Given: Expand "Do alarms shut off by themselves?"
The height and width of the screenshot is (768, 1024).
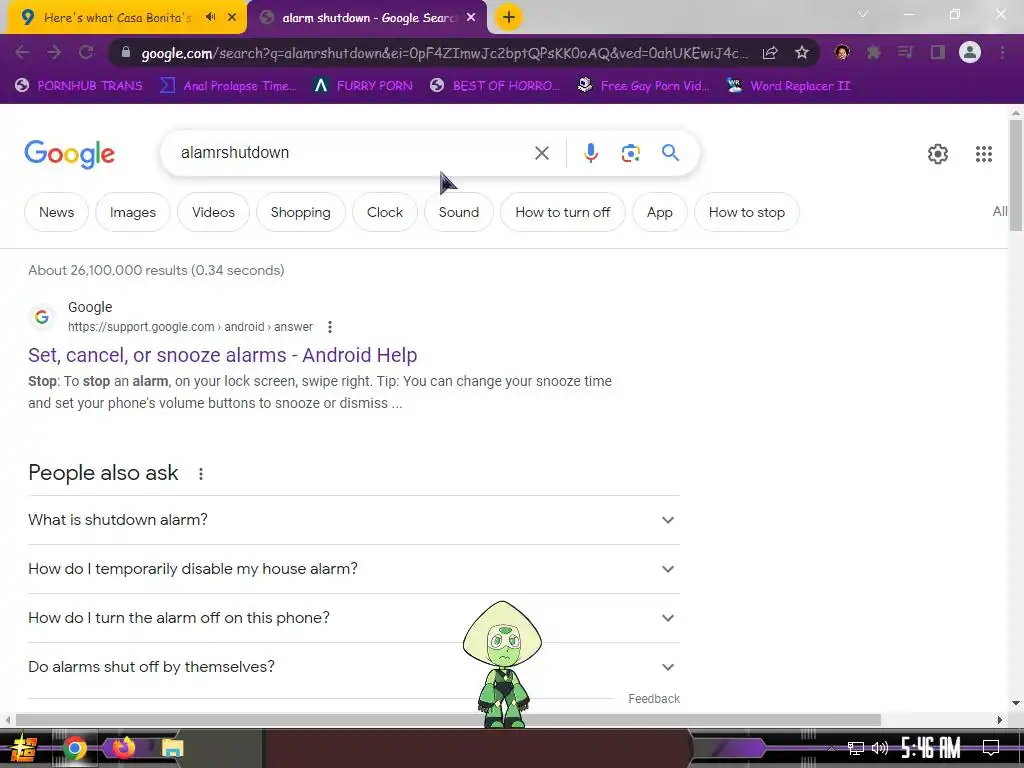Looking at the screenshot, I should 354,667.
